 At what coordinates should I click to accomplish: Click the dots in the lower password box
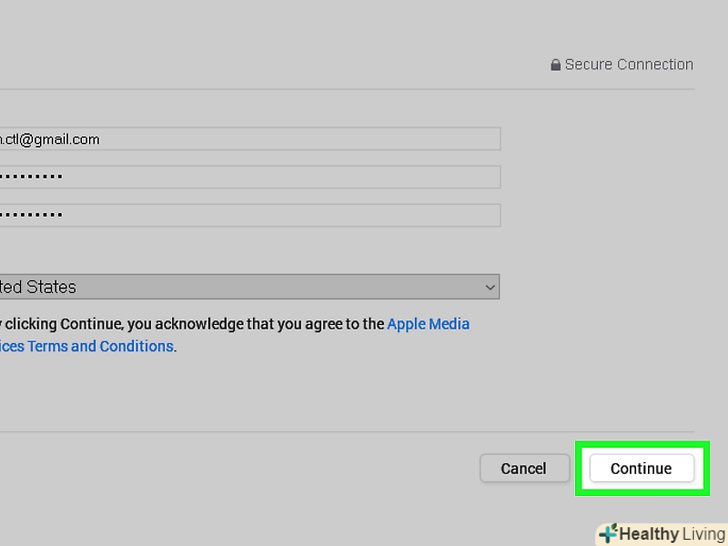32,215
